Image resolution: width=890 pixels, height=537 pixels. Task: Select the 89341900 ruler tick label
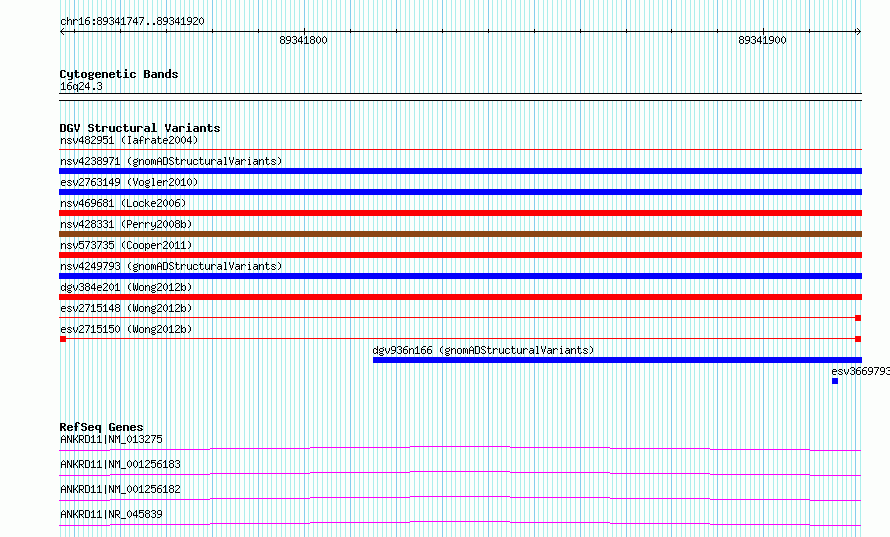[762, 40]
